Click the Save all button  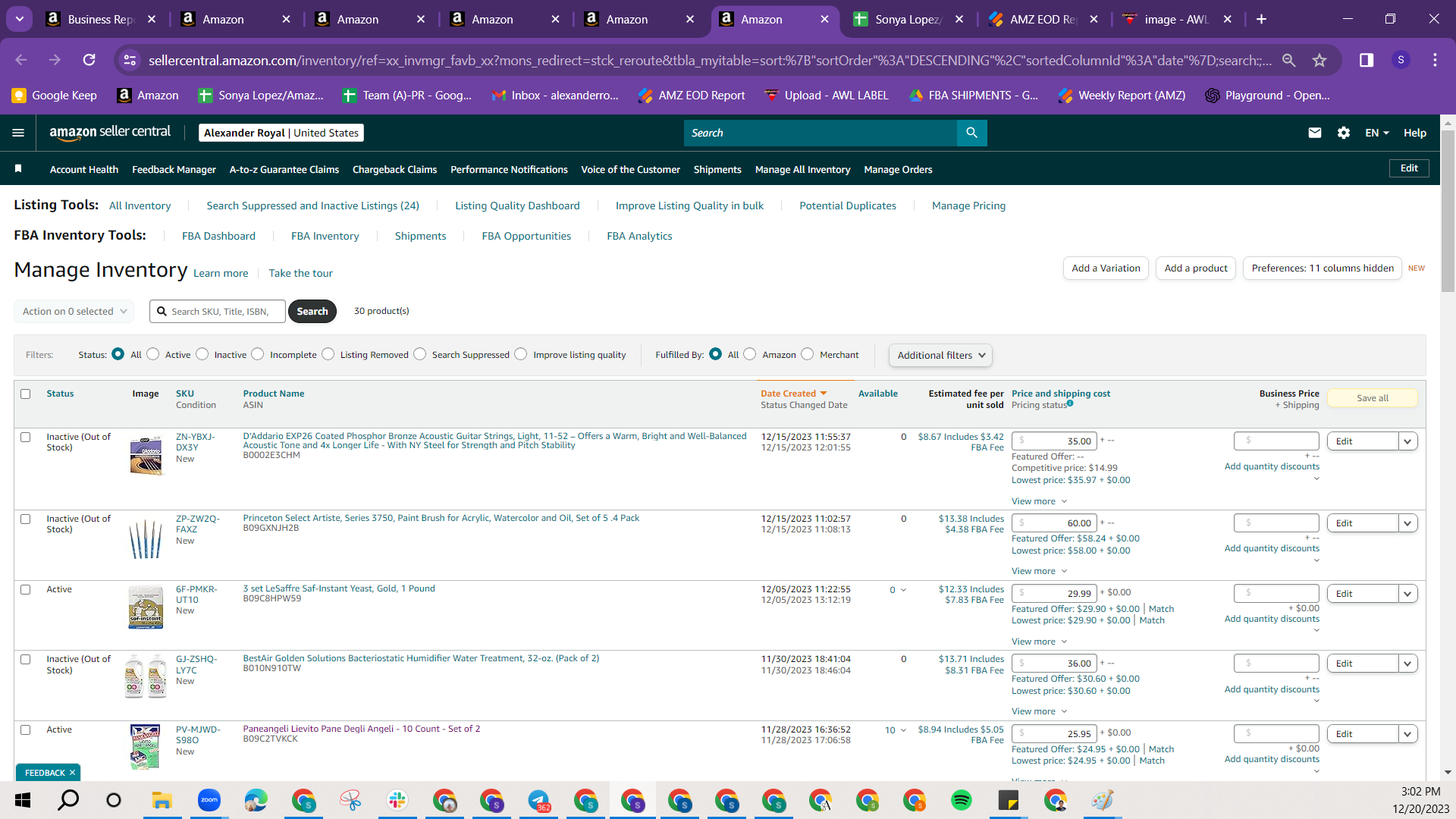point(1373,398)
